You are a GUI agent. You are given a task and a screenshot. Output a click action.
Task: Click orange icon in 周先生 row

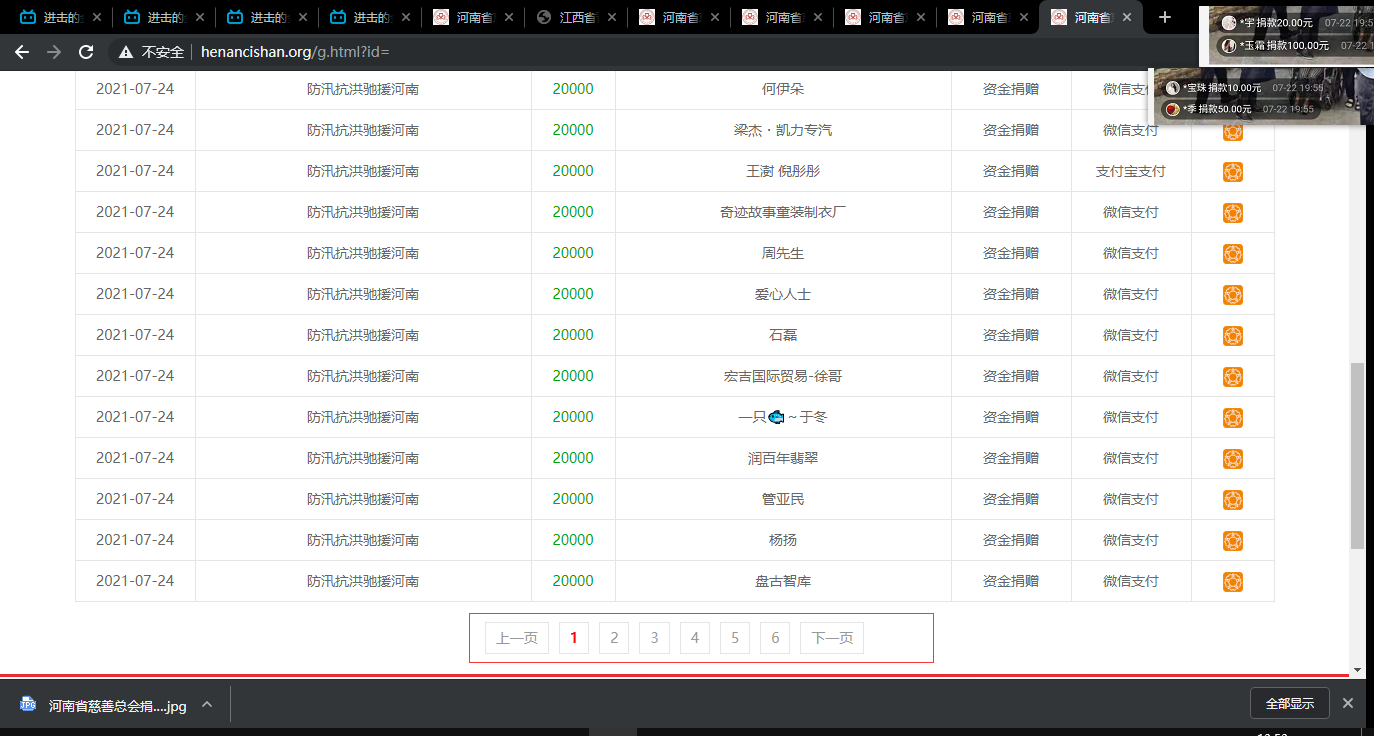click(1233, 254)
